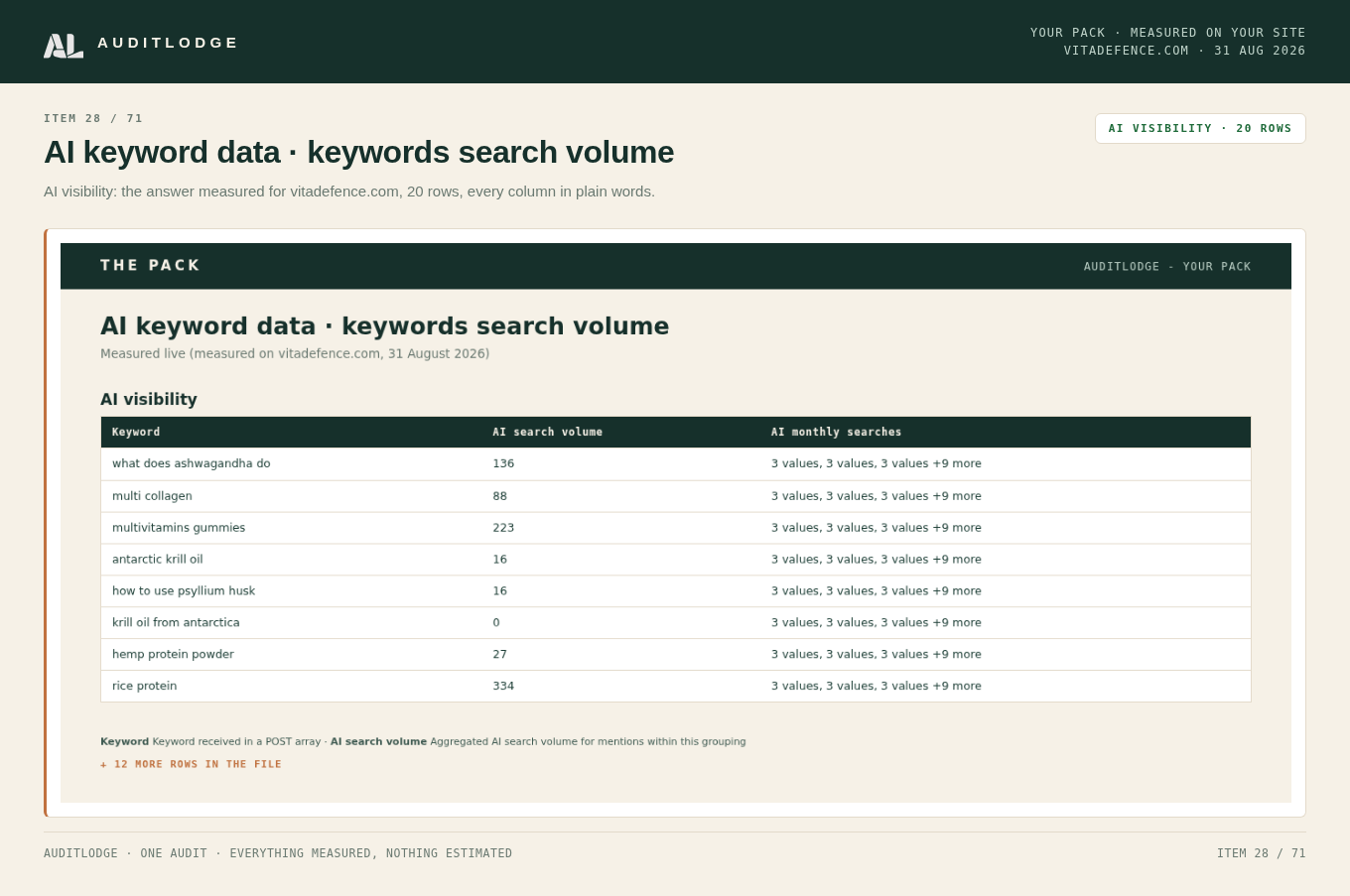1350x896 pixels.
Task: Select the 'hemp protein powder' keyword
Action: coord(173,655)
